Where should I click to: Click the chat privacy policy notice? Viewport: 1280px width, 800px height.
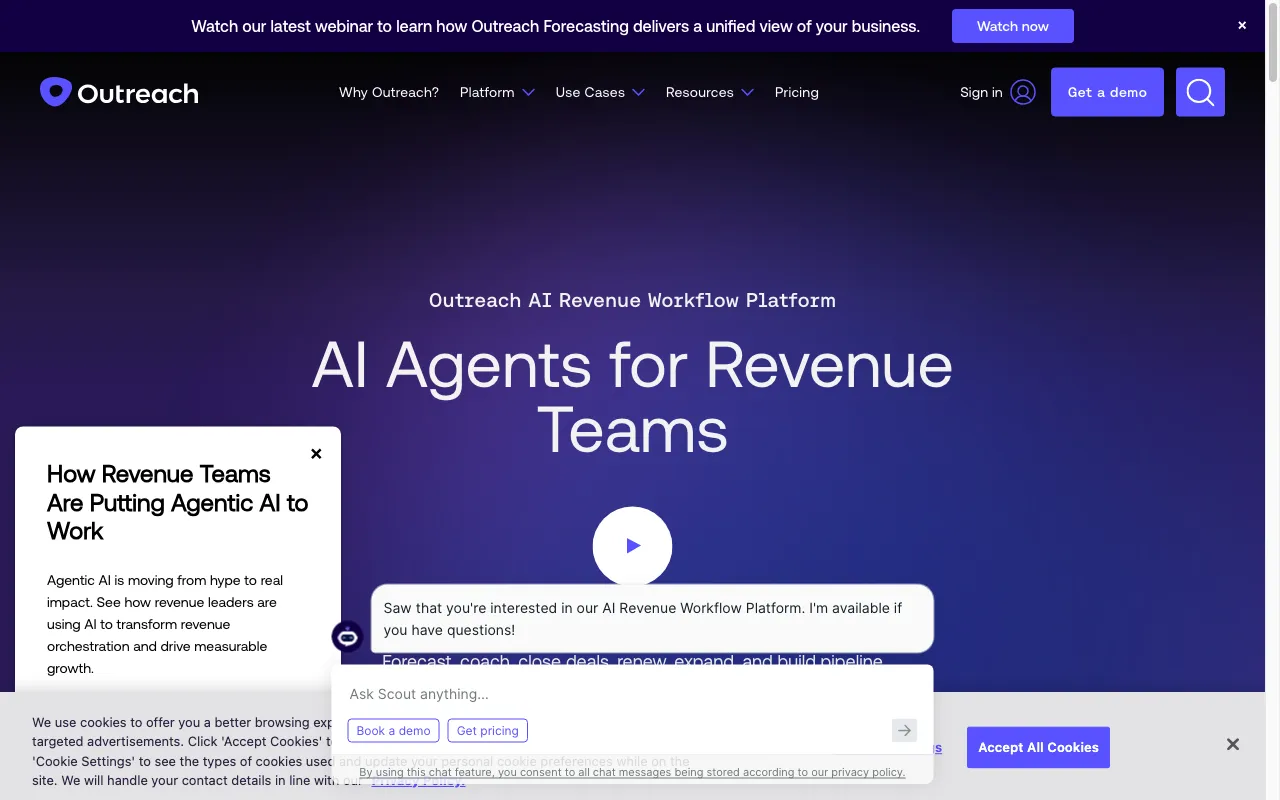[x=632, y=772]
